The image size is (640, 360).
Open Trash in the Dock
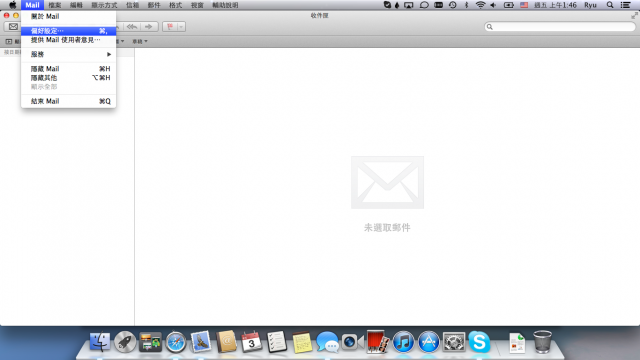click(x=542, y=342)
